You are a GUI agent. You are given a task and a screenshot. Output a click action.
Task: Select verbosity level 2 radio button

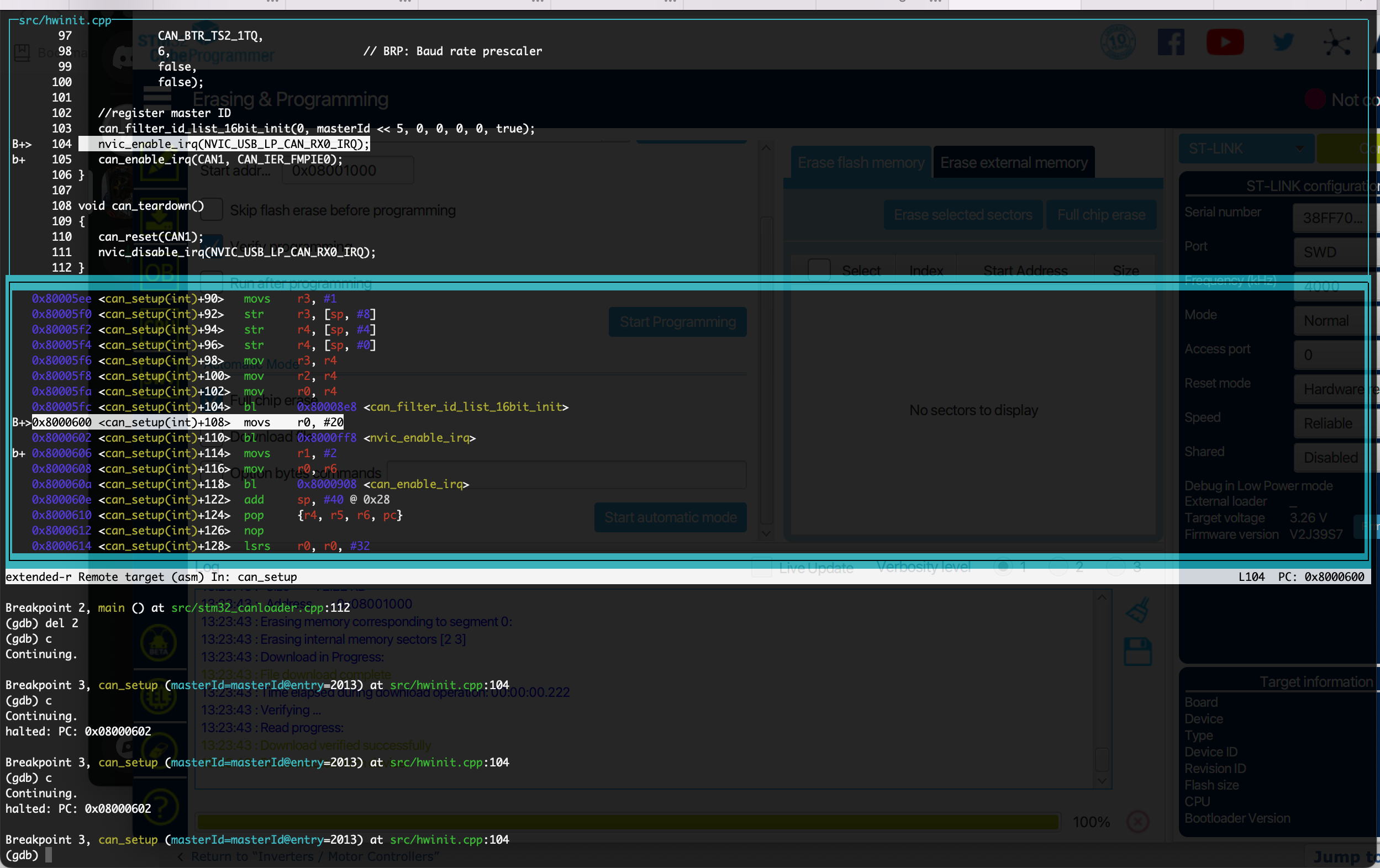(x=1058, y=567)
